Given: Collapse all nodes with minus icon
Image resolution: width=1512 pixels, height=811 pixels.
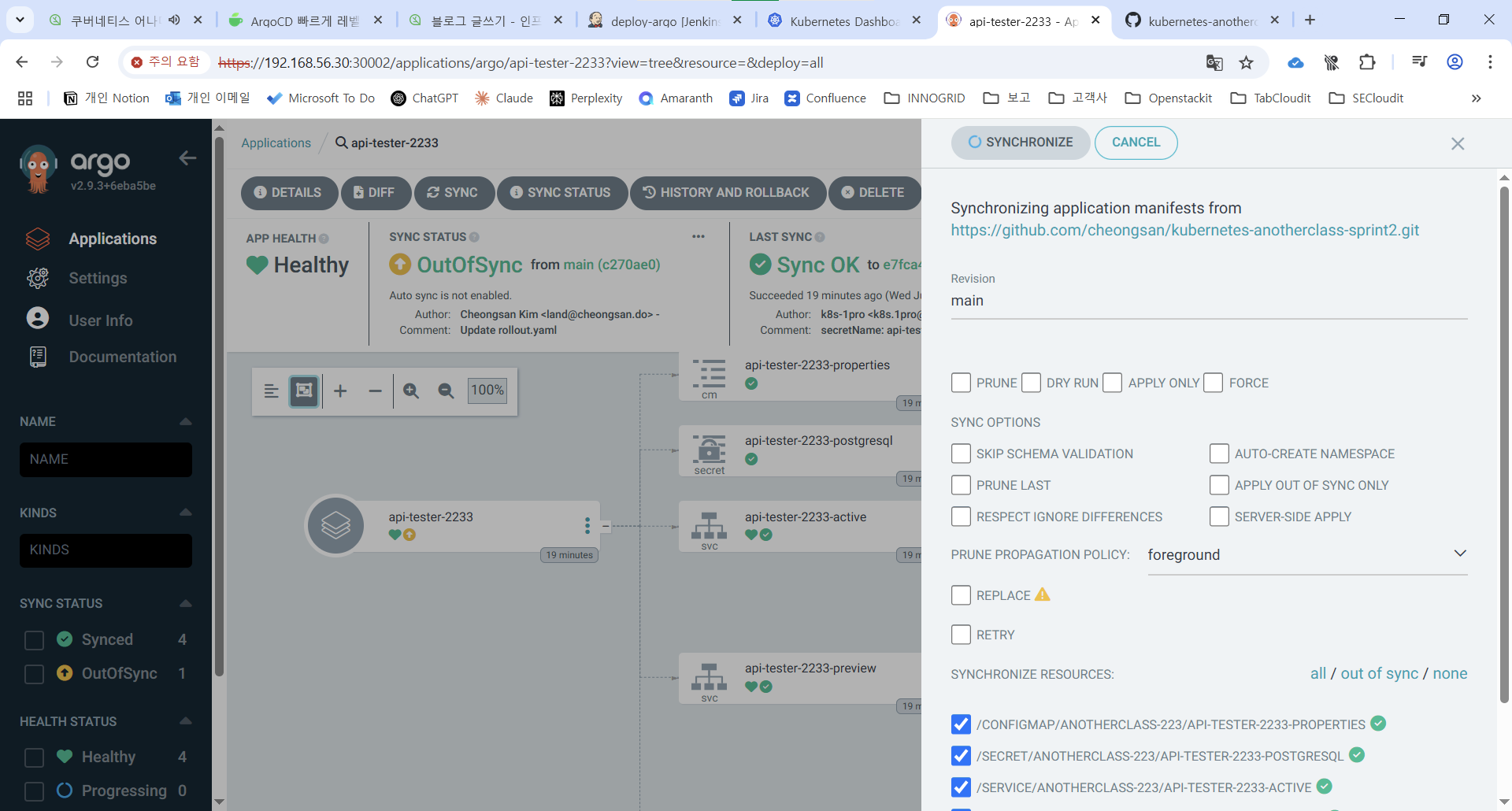Looking at the screenshot, I should pos(375,391).
